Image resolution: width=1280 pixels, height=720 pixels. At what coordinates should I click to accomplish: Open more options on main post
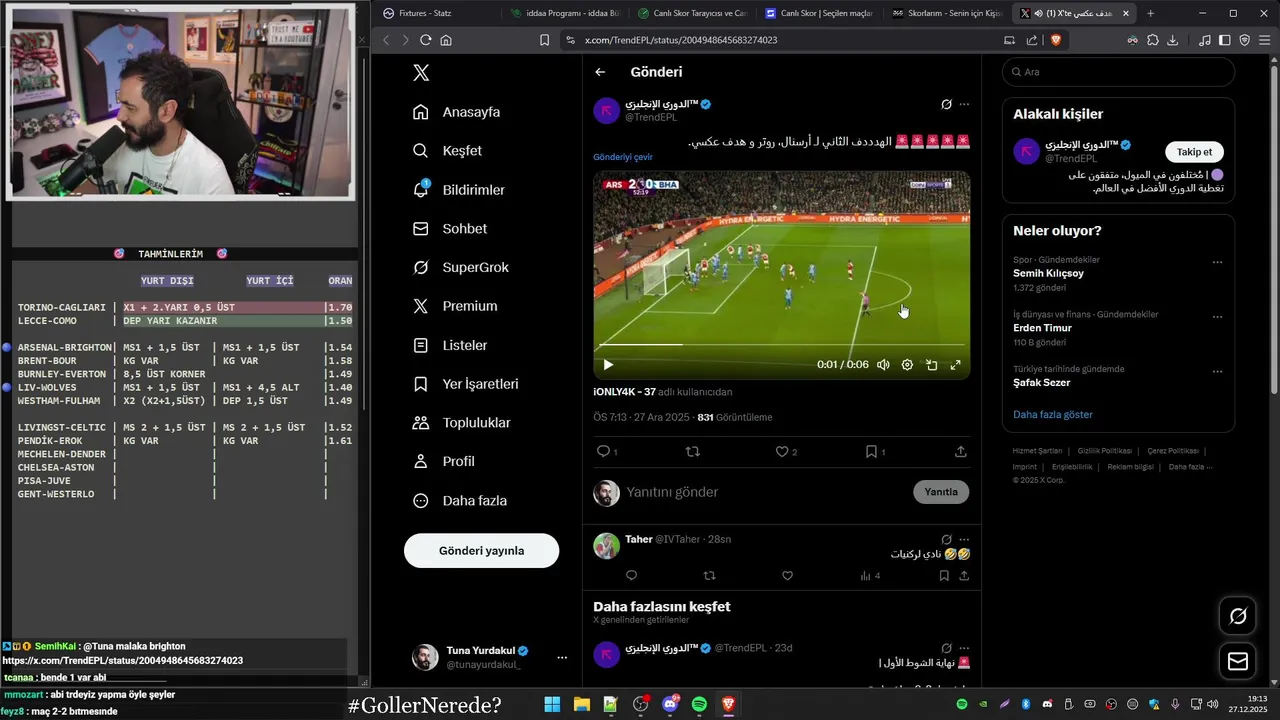pos(964,104)
